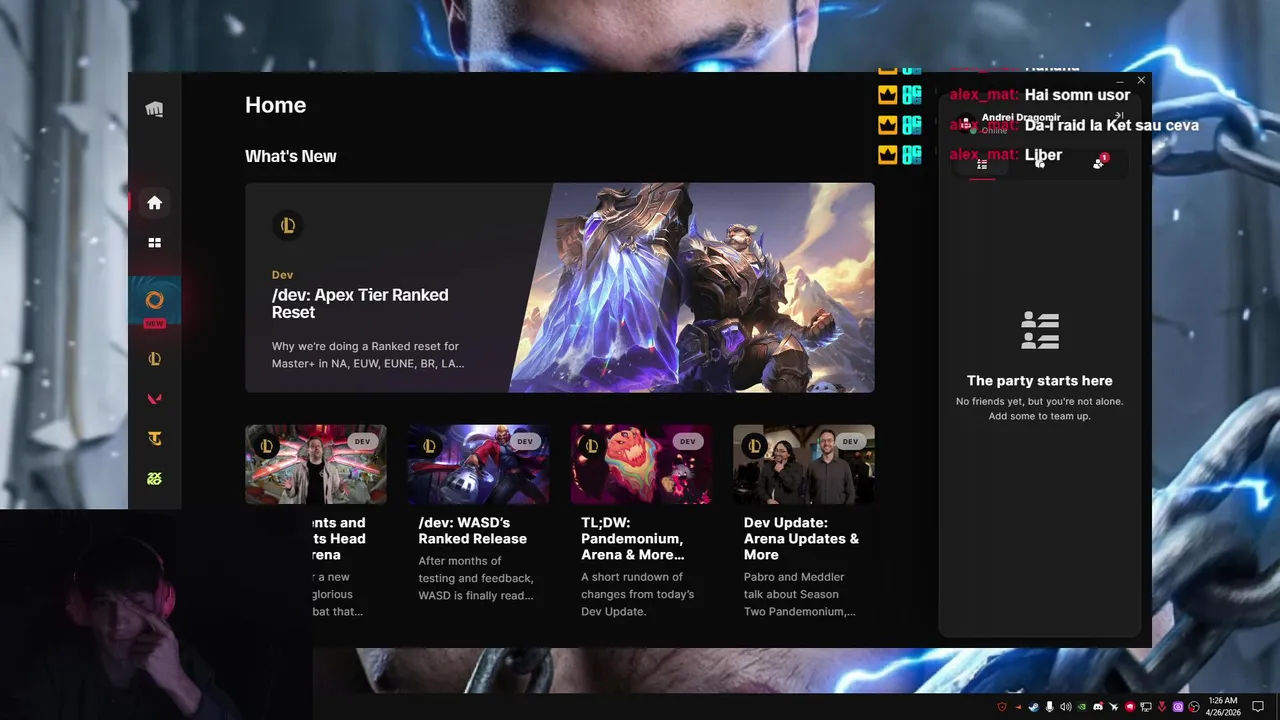This screenshot has height=720, width=1280.
Task: Click the microphone tray icon
Action: [1049, 707]
